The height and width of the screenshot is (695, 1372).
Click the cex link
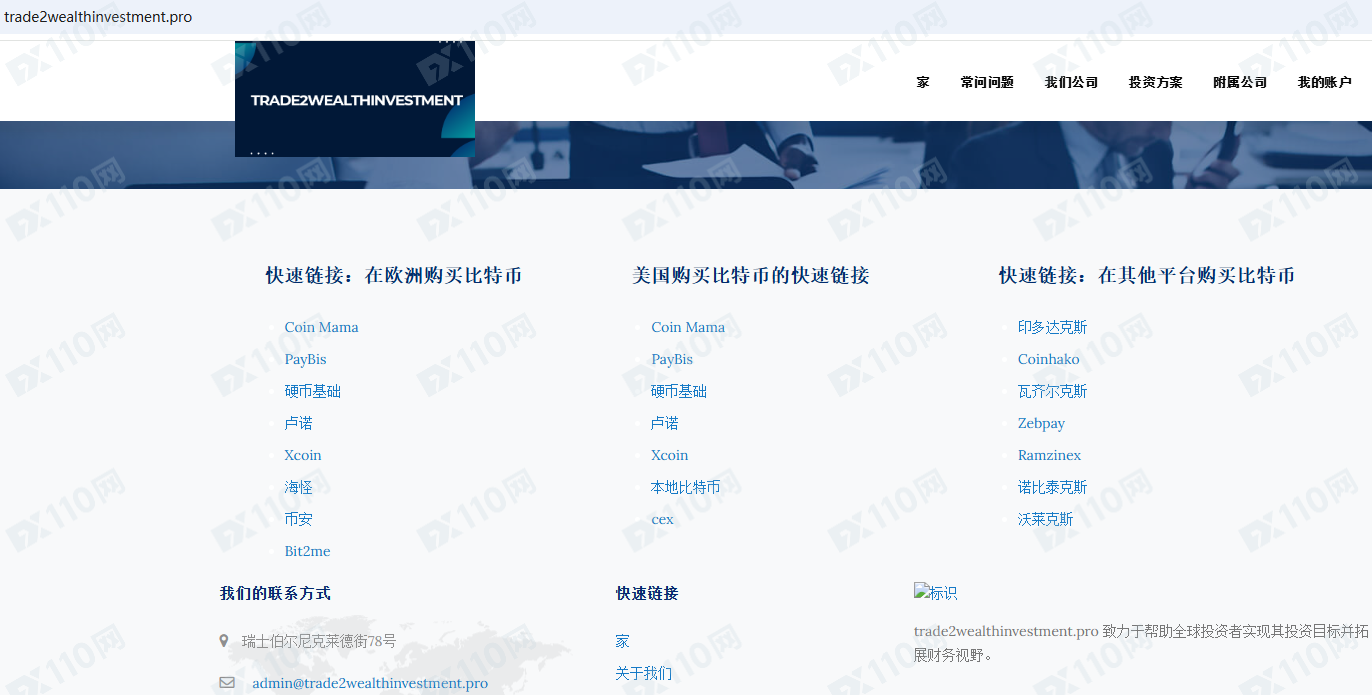click(x=662, y=519)
